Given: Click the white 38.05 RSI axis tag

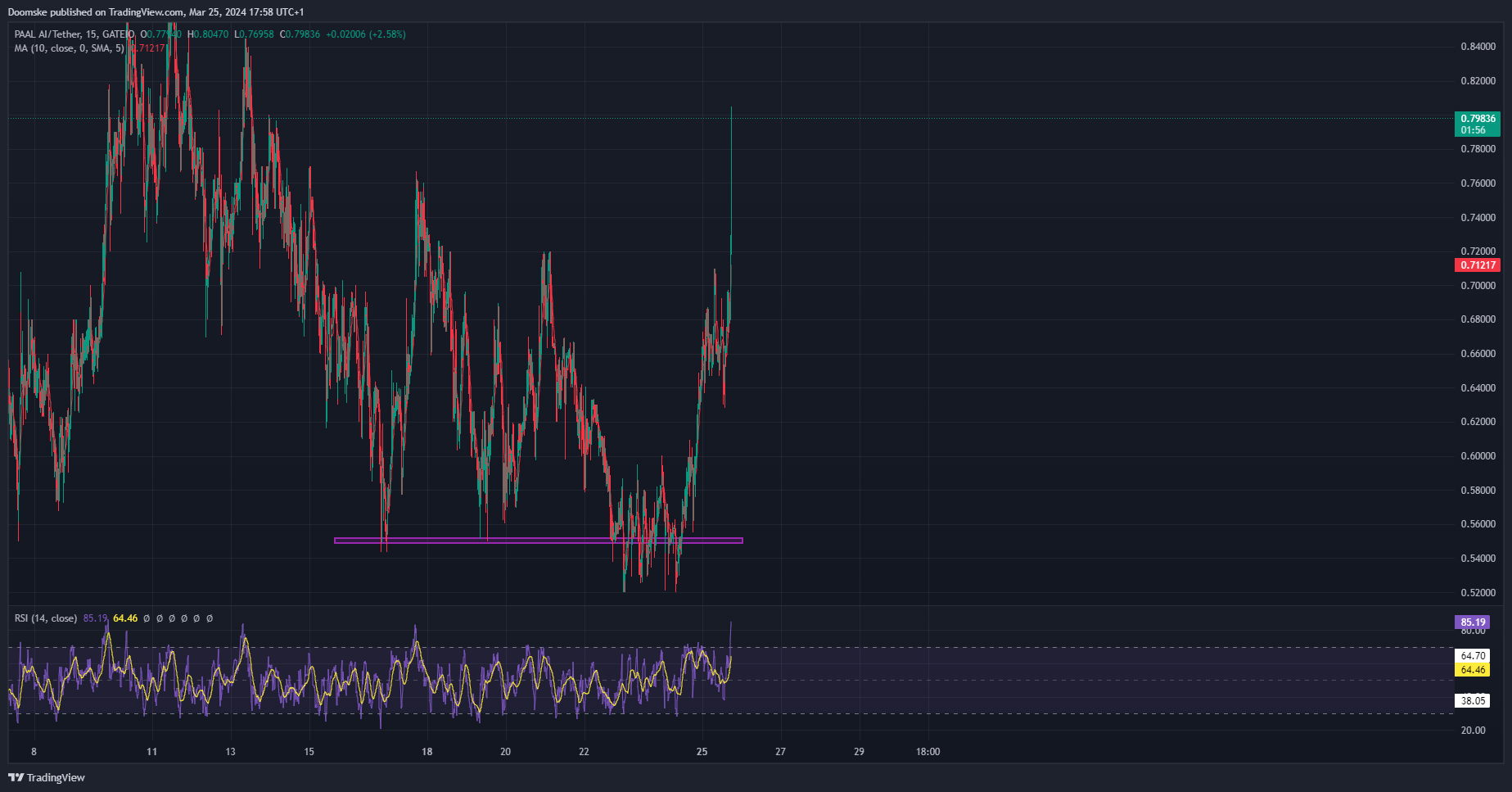Looking at the screenshot, I should coord(1472,701).
